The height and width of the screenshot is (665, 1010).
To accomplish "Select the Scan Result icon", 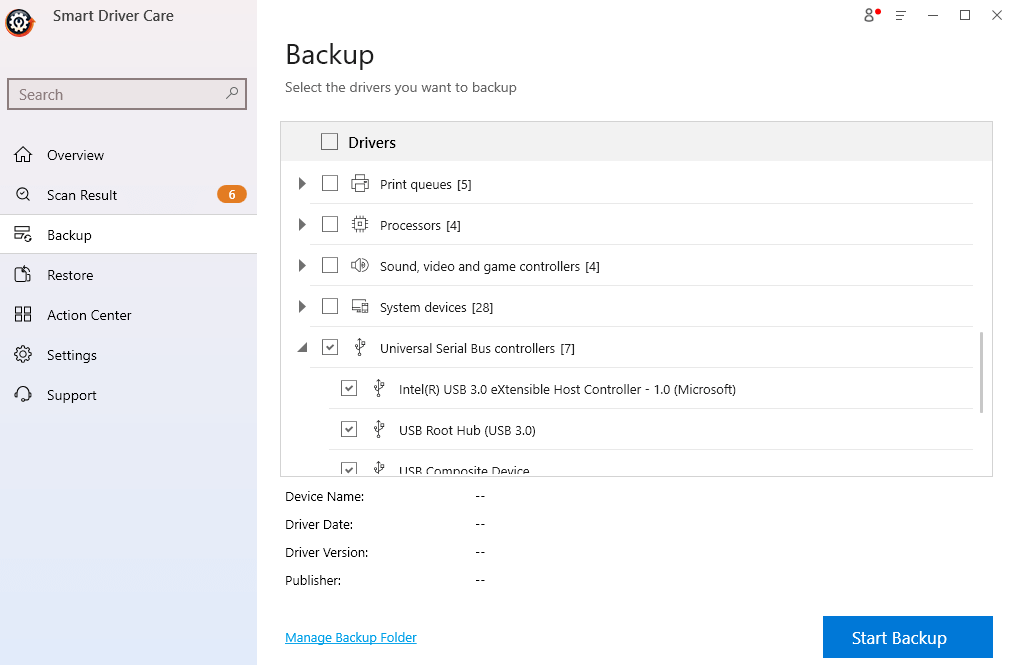I will [x=24, y=194].
